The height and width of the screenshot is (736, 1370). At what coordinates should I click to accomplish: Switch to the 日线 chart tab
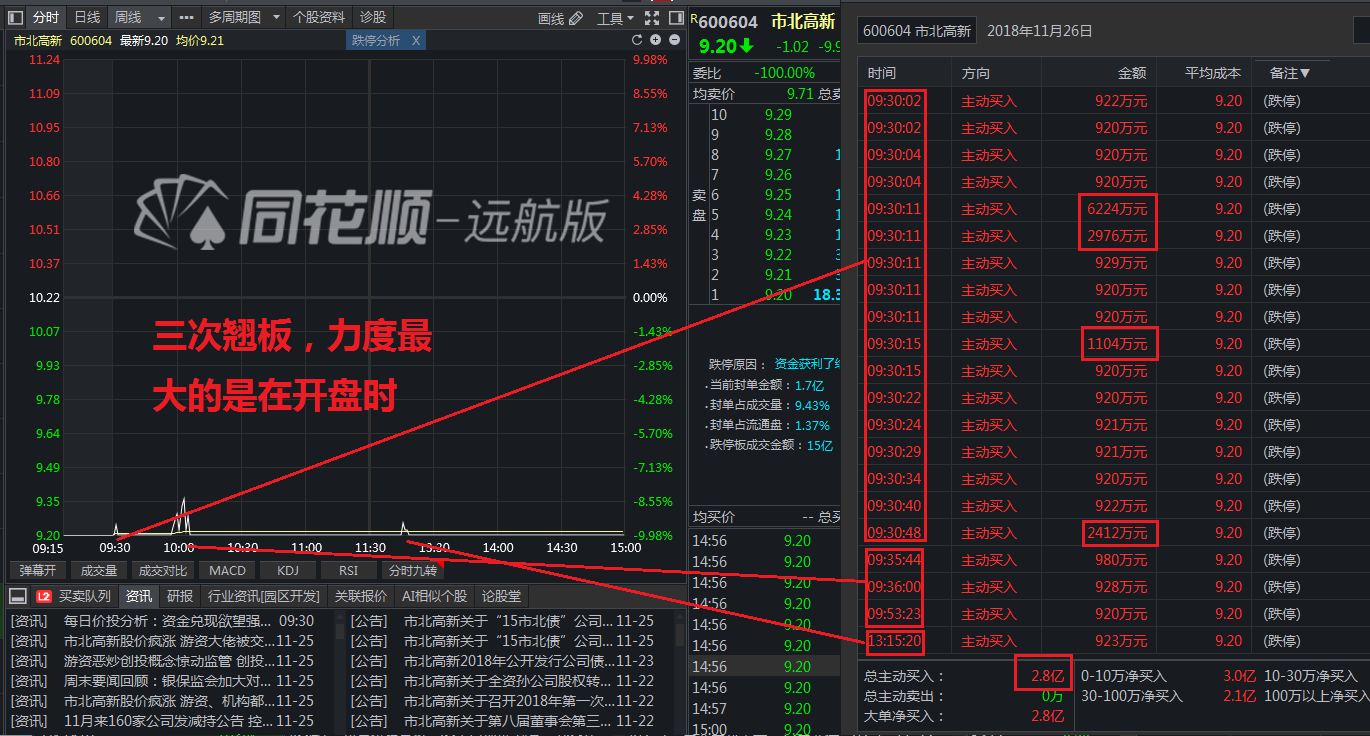tap(87, 18)
